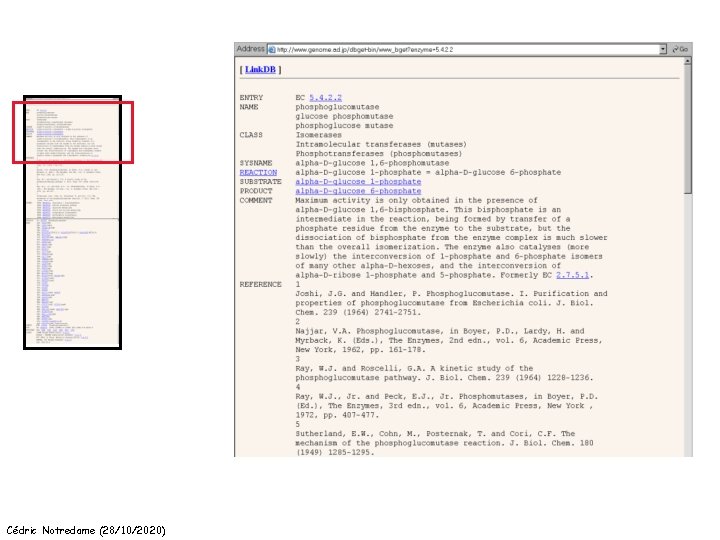Click the reaction equation text
The width and height of the screenshot is (720, 540).
coord(428,172)
